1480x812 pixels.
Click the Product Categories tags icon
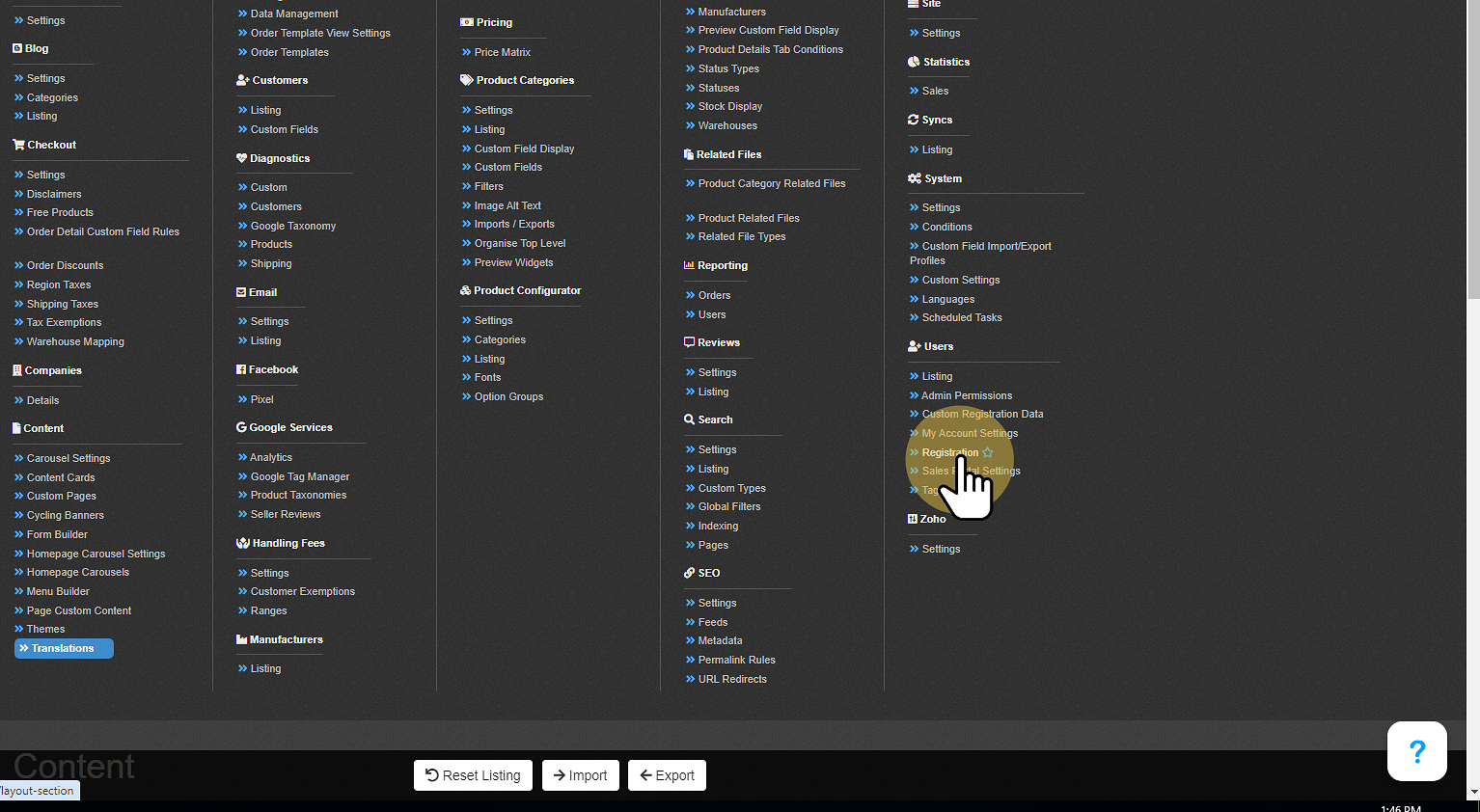click(467, 80)
